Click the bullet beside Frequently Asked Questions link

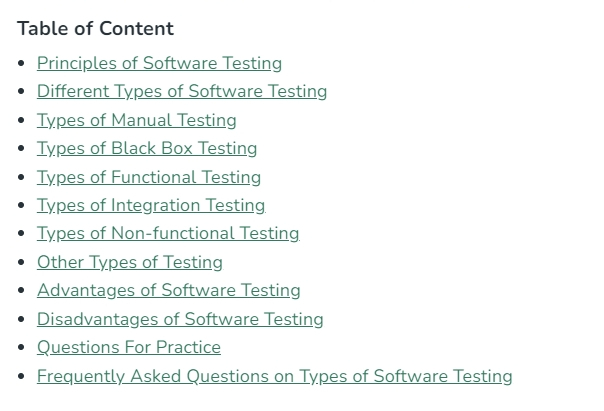[x=21, y=376]
